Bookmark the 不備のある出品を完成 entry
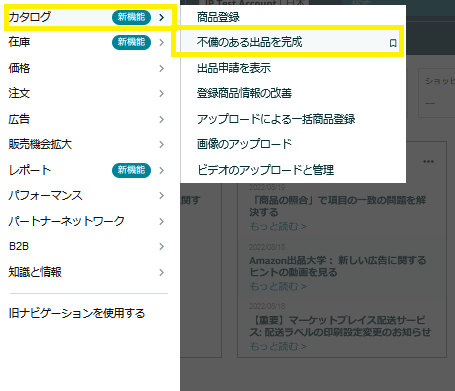The width and height of the screenshot is (455, 391). (x=393, y=43)
